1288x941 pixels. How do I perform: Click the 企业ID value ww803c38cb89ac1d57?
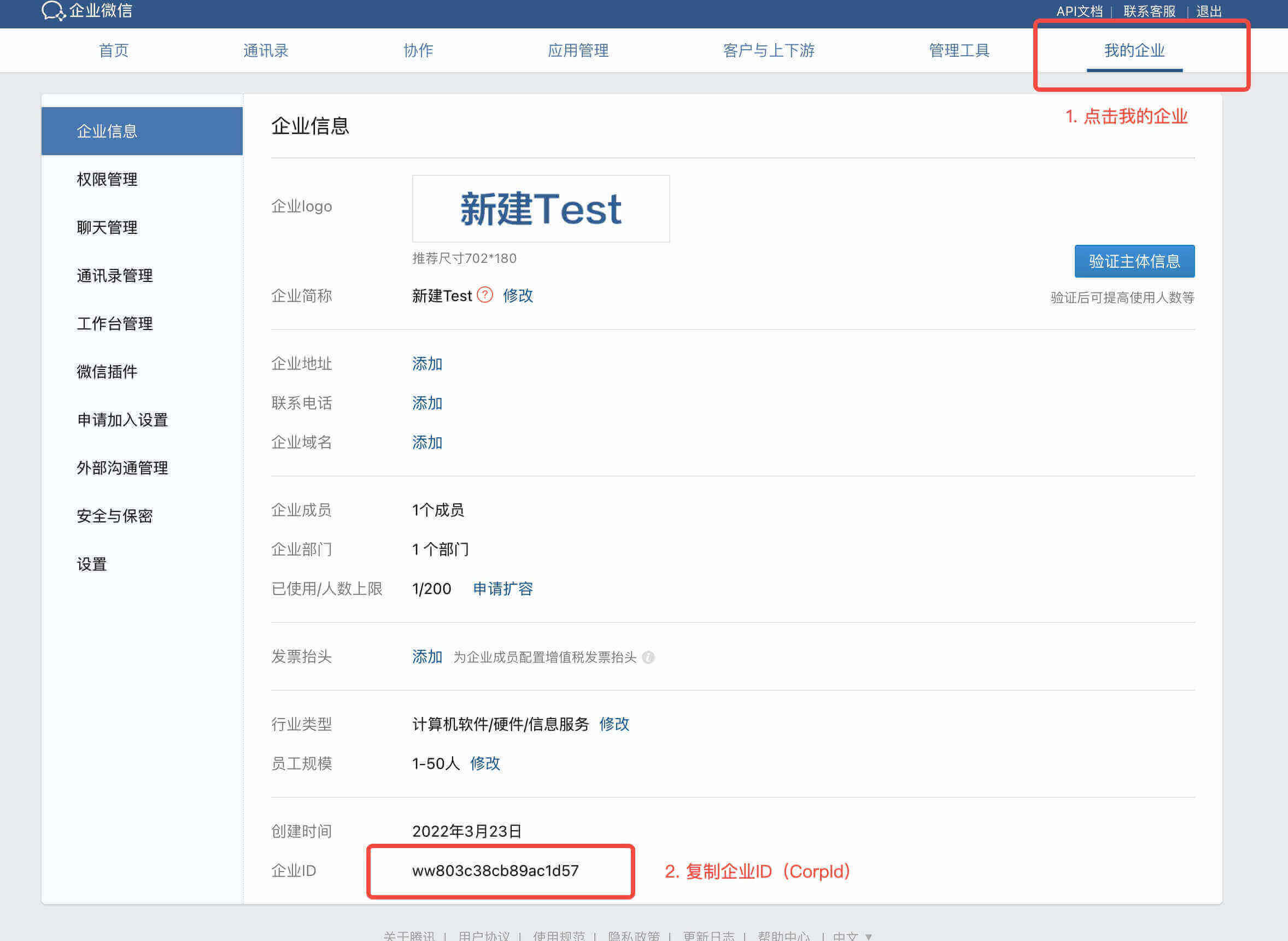[495, 871]
